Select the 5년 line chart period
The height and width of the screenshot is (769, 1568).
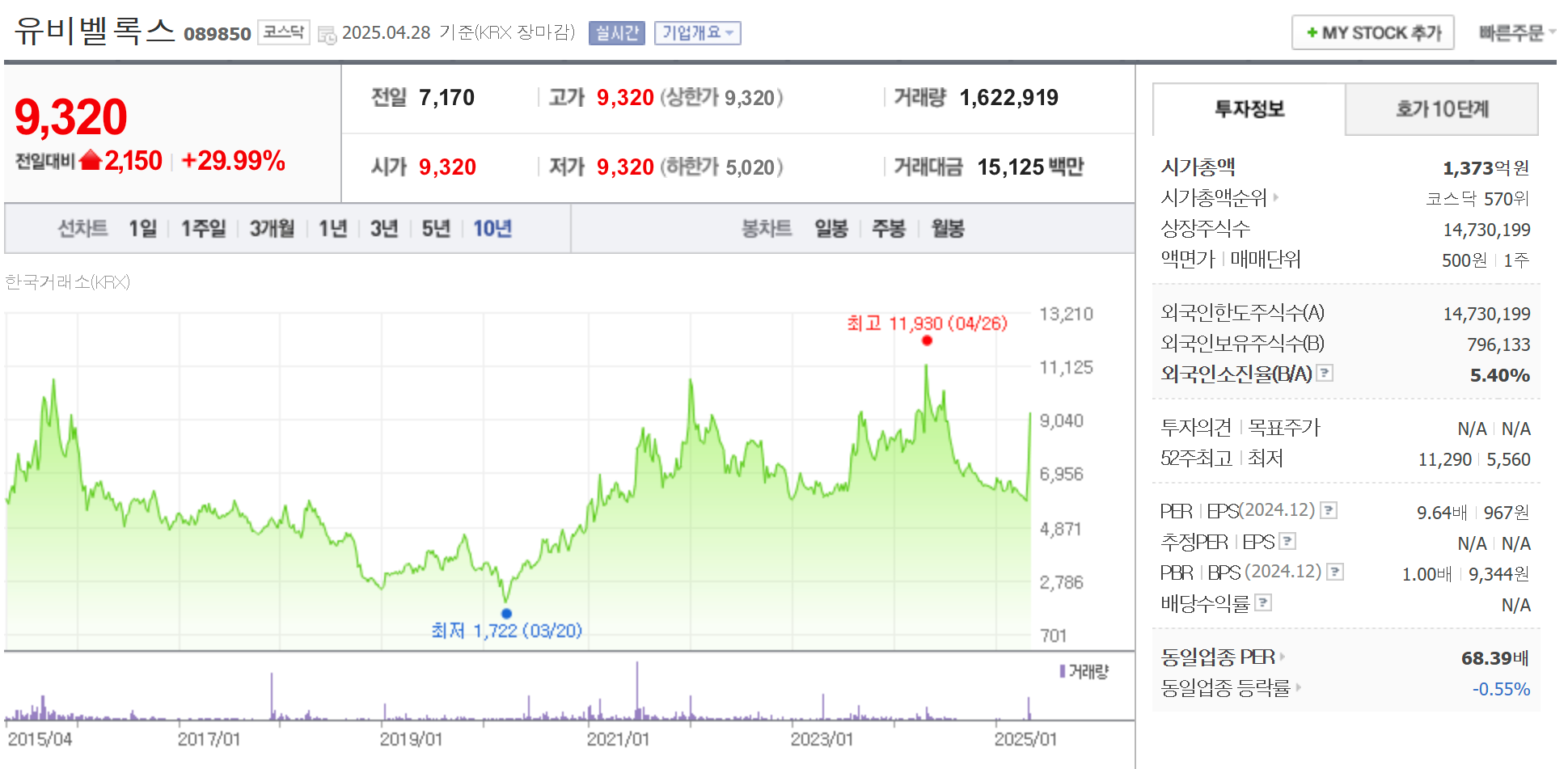(x=436, y=228)
